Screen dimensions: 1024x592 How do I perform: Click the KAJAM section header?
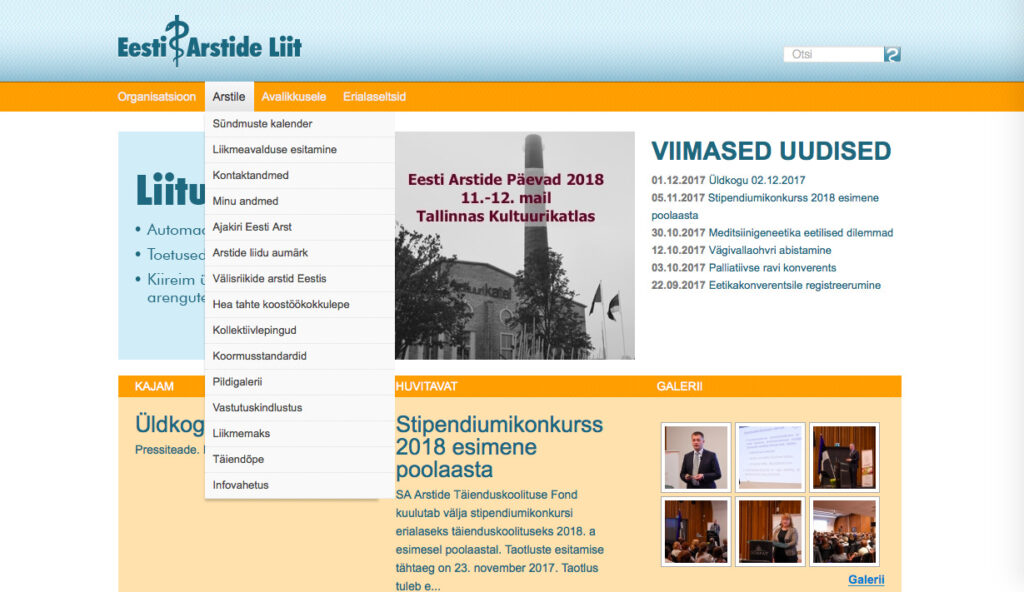154,386
